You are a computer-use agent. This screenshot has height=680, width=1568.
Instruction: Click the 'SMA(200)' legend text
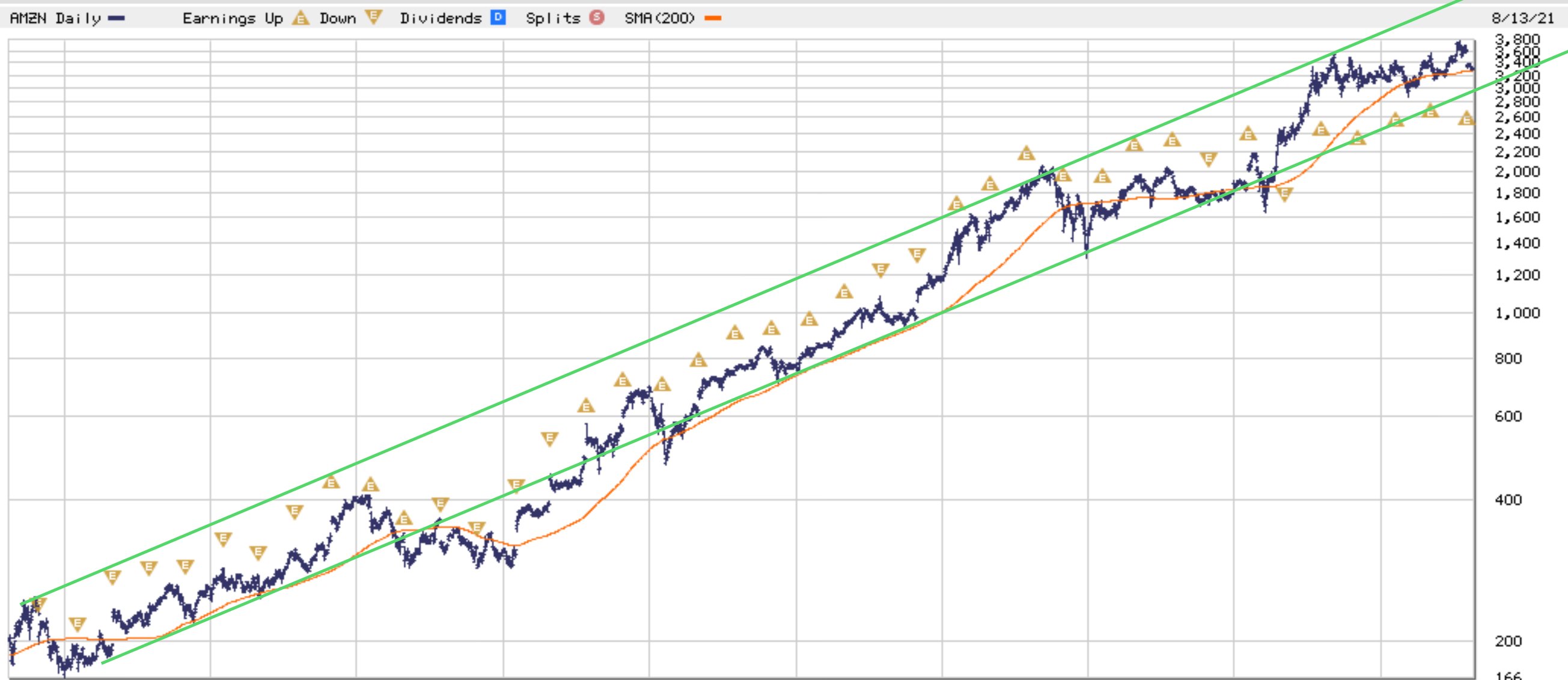click(x=659, y=18)
